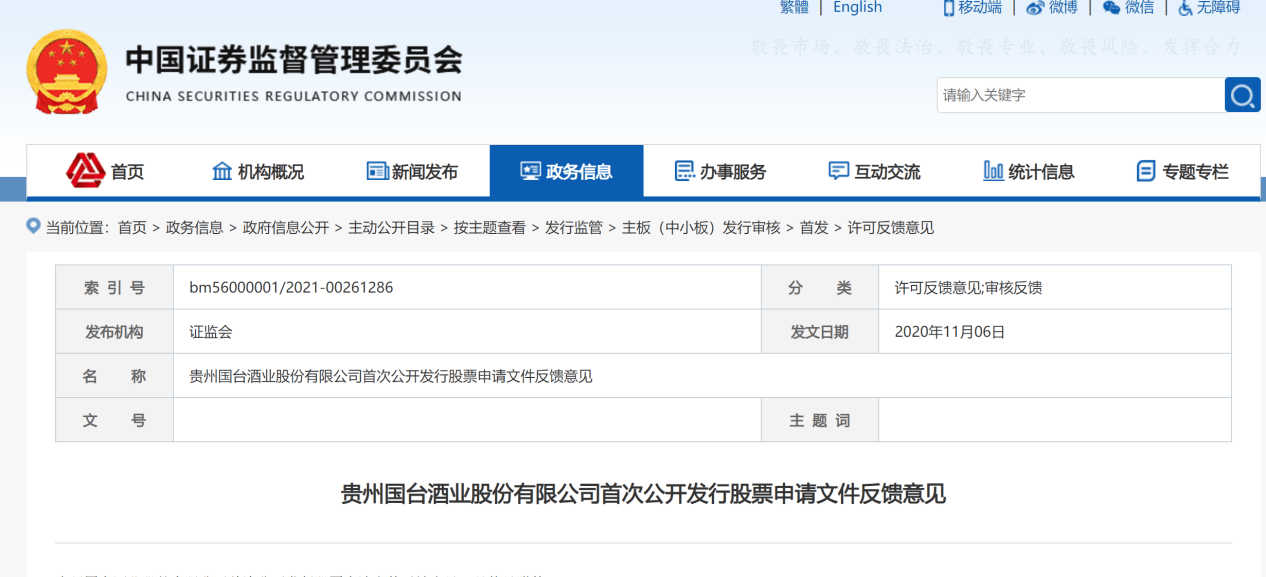1266x577 pixels.
Task: Go to 政务信息 in breadcrumb
Action: 195,228
